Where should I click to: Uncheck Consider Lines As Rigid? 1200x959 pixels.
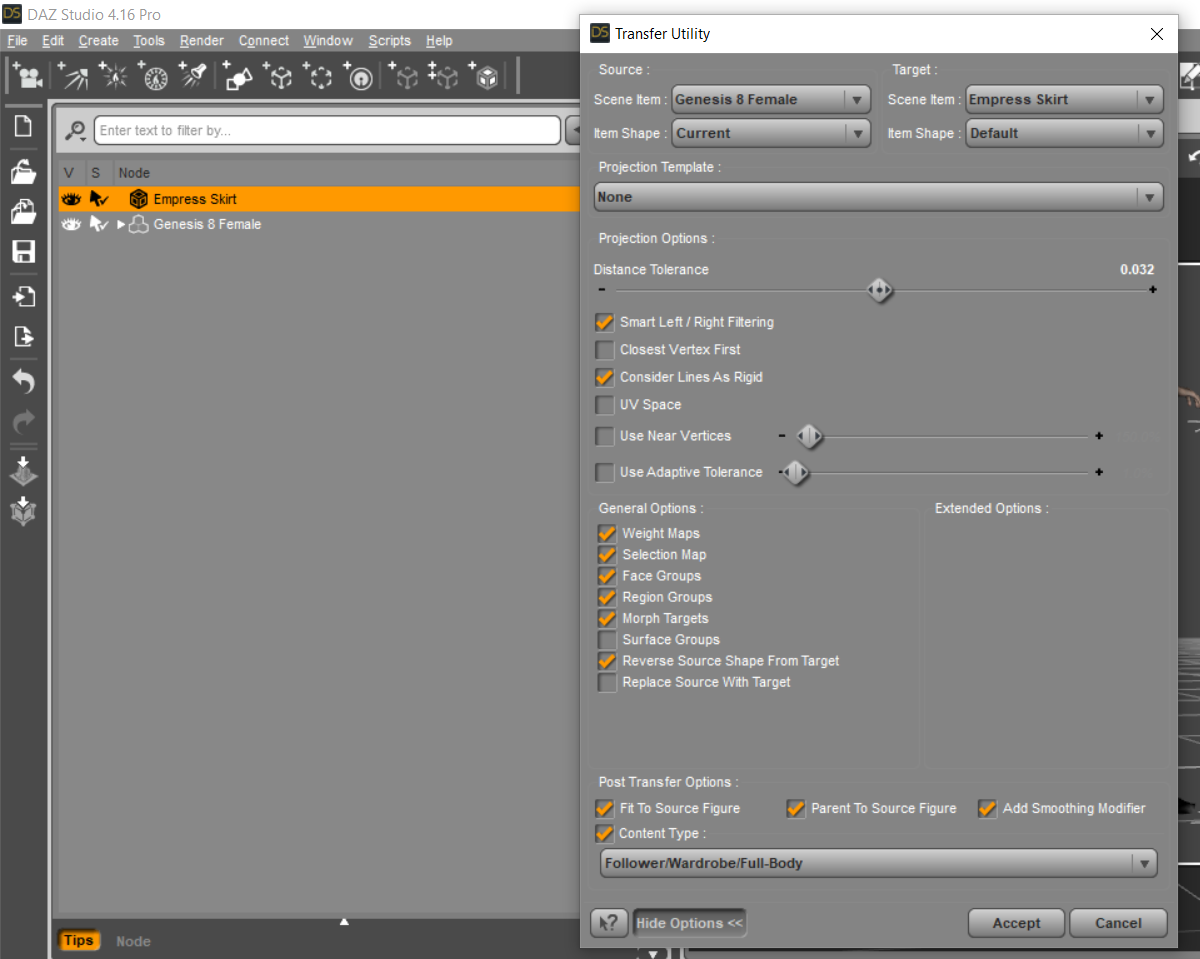pyautogui.click(x=604, y=377)
